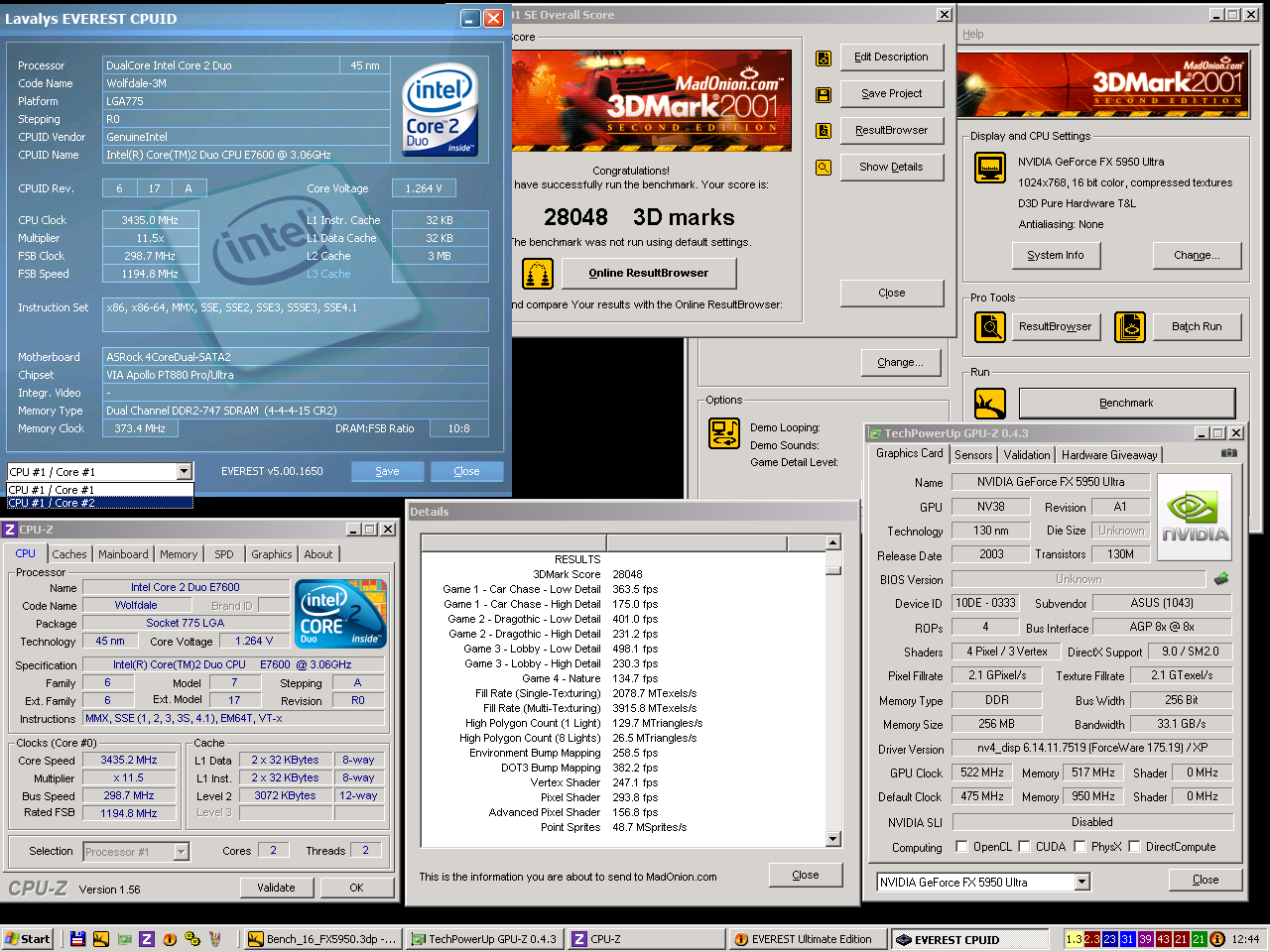Open the Hardware Giveaway tab in GPU-Z
Viewport: 1270px width, 952px height.
pos(1109,455)
